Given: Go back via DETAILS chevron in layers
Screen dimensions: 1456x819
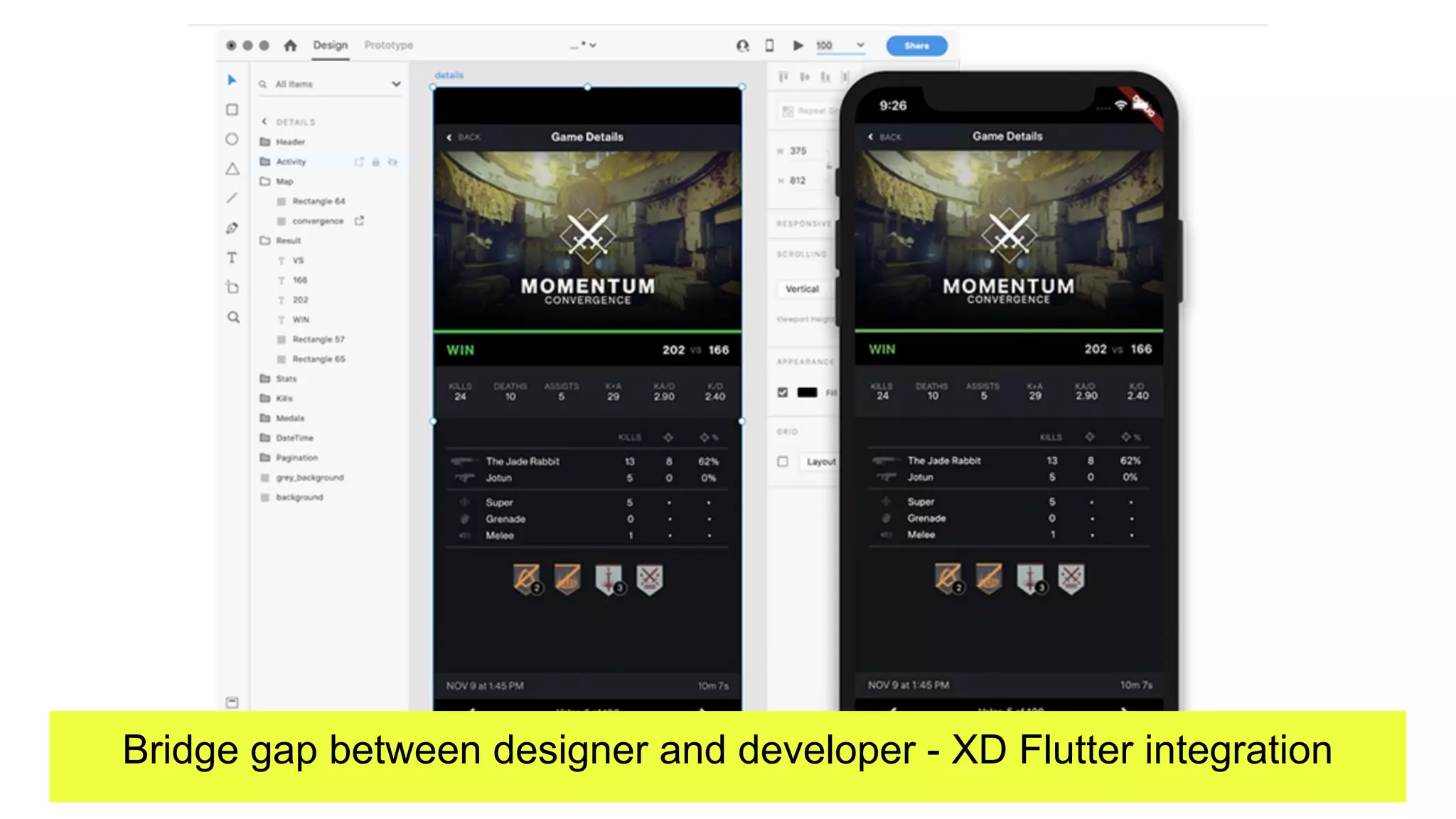Looking at the screenshot, I should 264,122.
